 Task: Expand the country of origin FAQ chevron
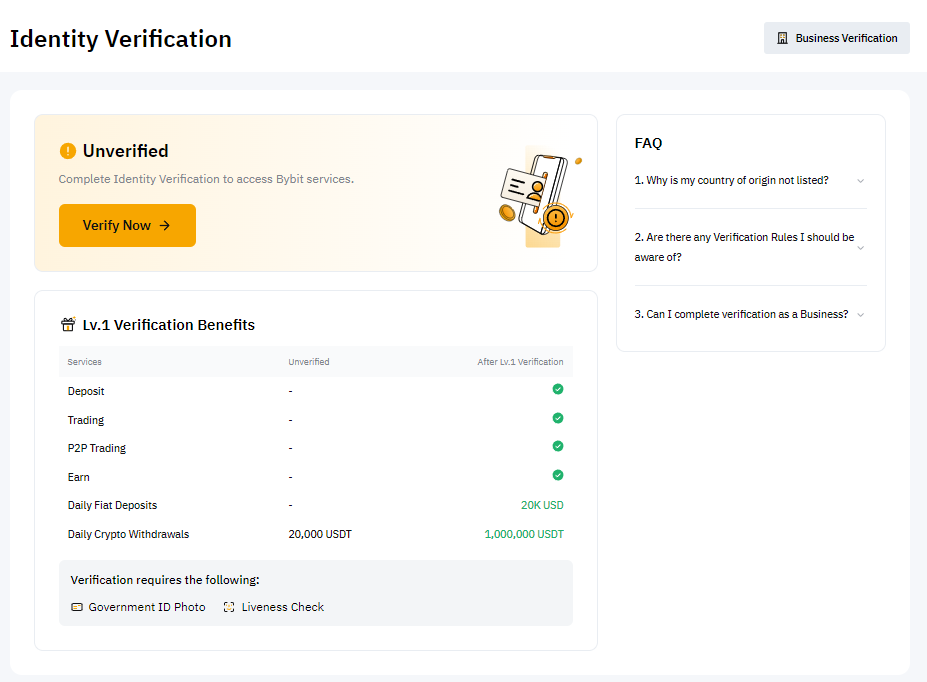click(x=861, y=181)
